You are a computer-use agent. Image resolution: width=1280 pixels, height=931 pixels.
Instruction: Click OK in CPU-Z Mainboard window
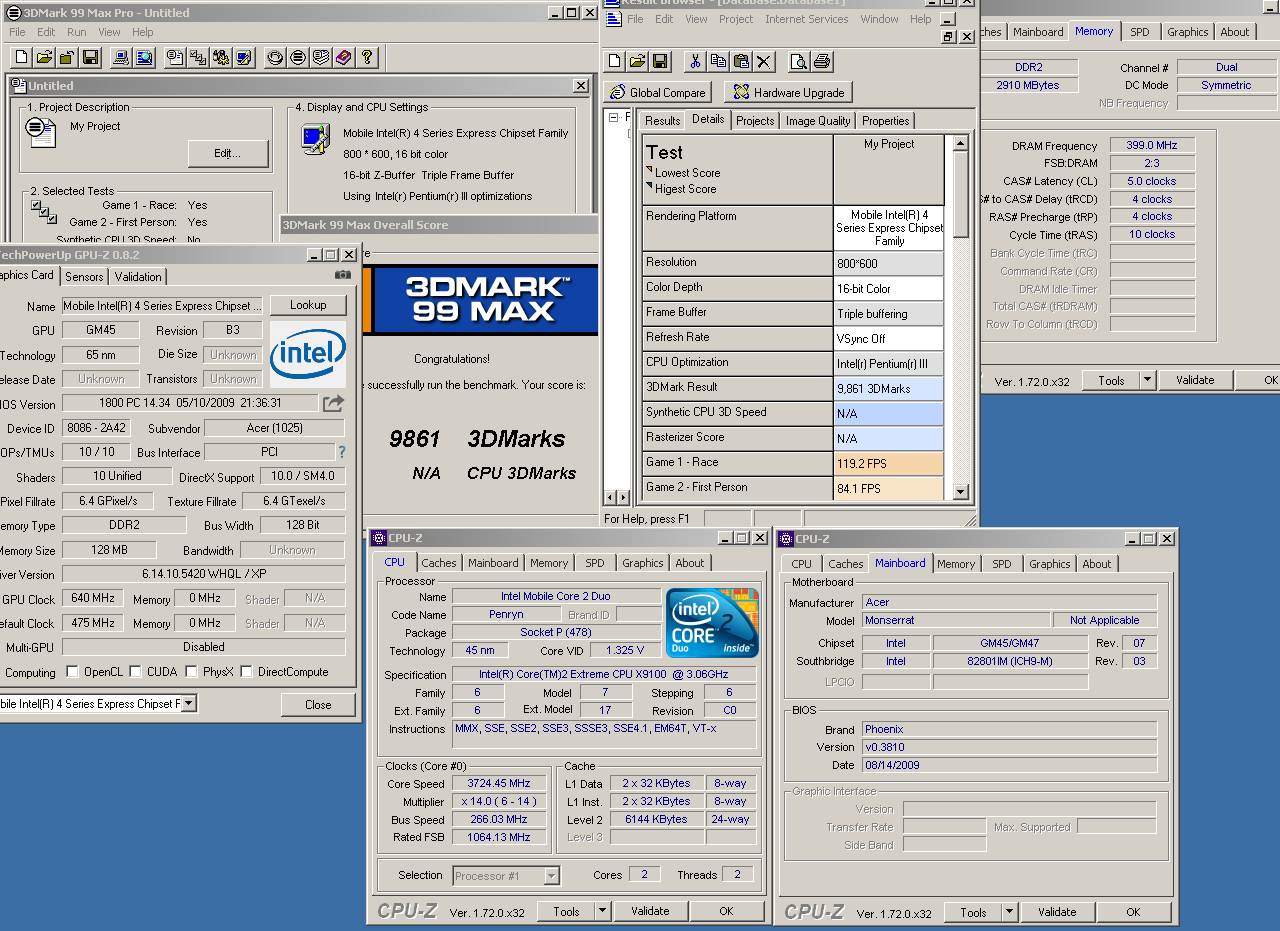pos(1133,912)
